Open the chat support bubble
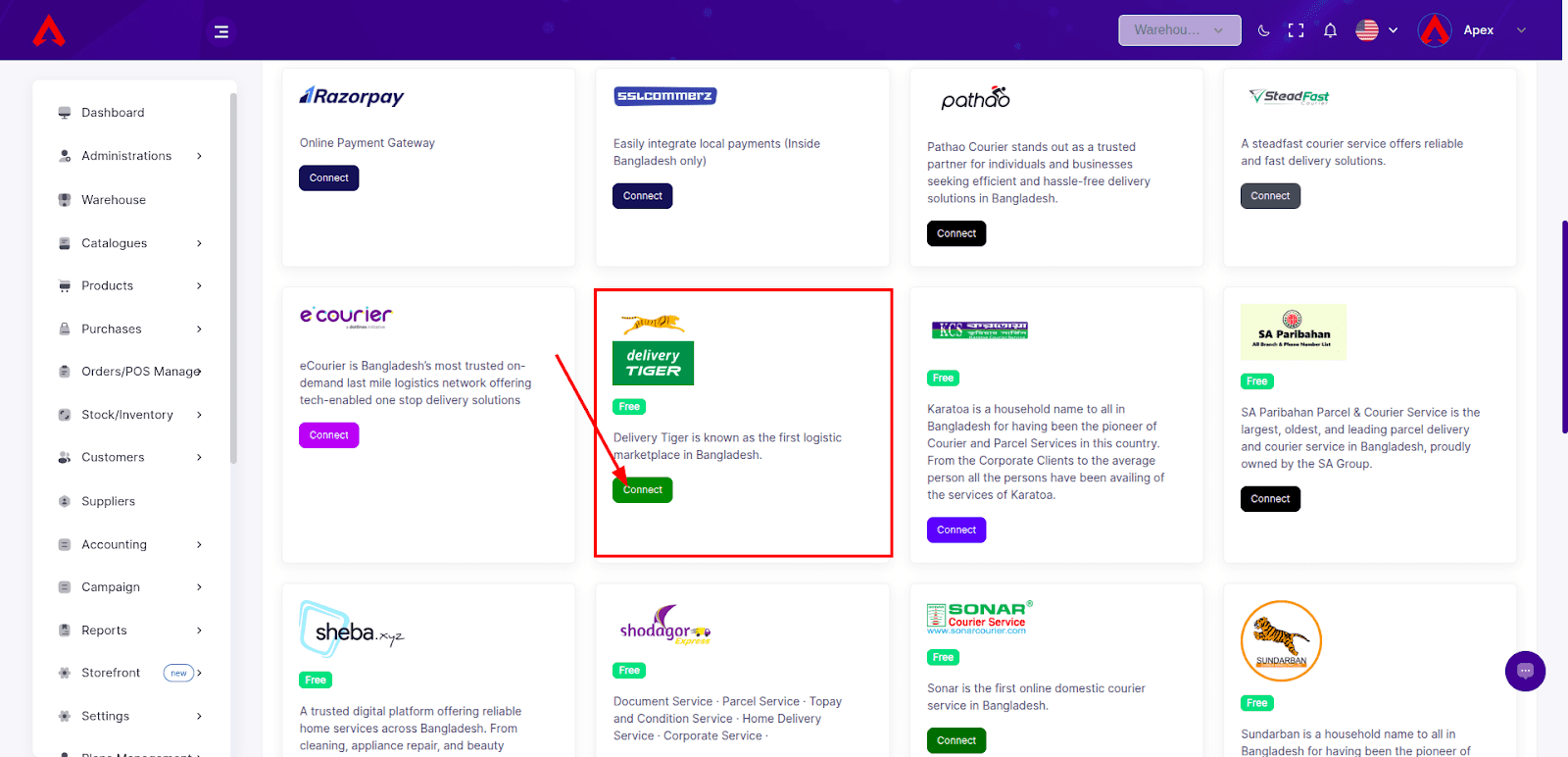The height and width of the screenshot is (757, 1568). coord(1525,672)
